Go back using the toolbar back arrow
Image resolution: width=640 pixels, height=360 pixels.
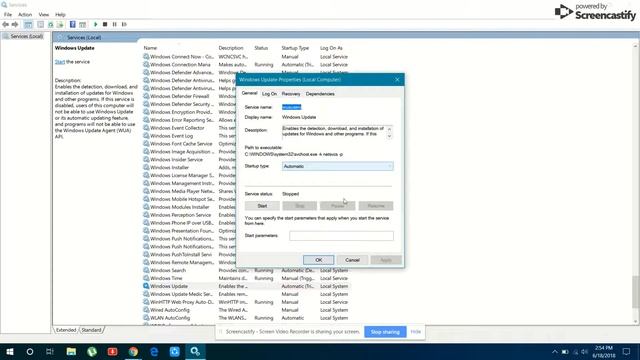coord(5,24)
